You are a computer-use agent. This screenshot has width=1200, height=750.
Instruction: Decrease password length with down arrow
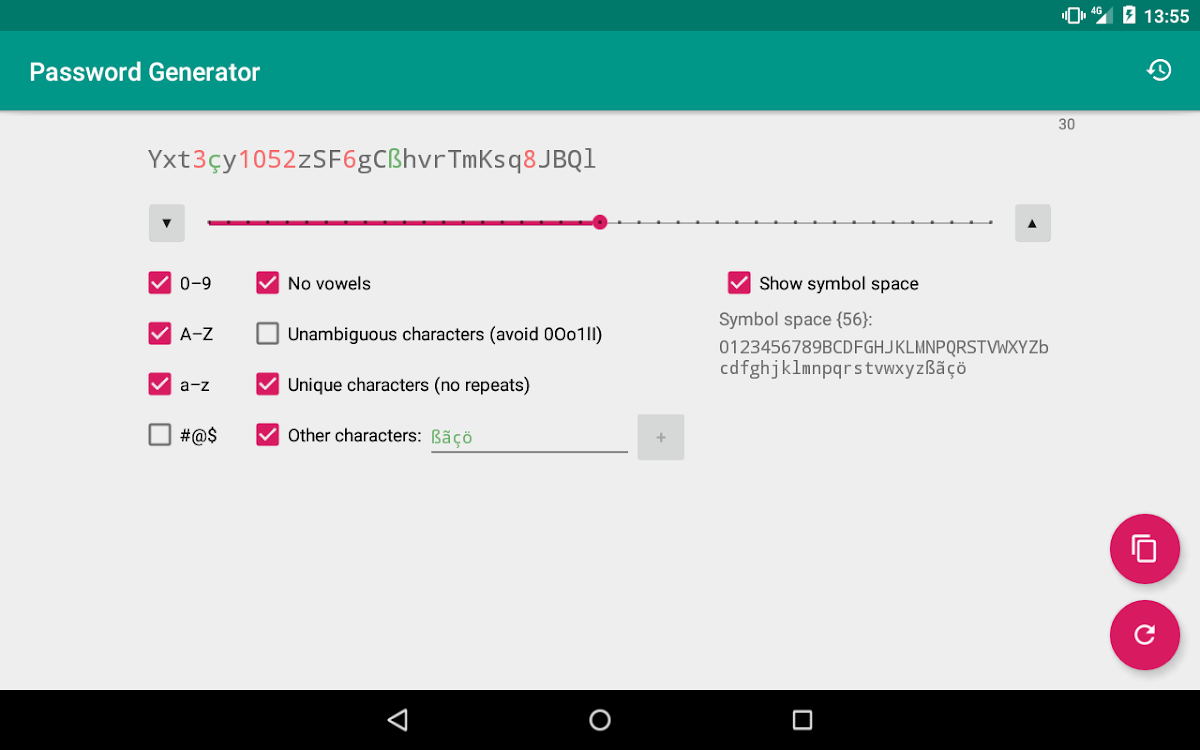pos(167,223)
